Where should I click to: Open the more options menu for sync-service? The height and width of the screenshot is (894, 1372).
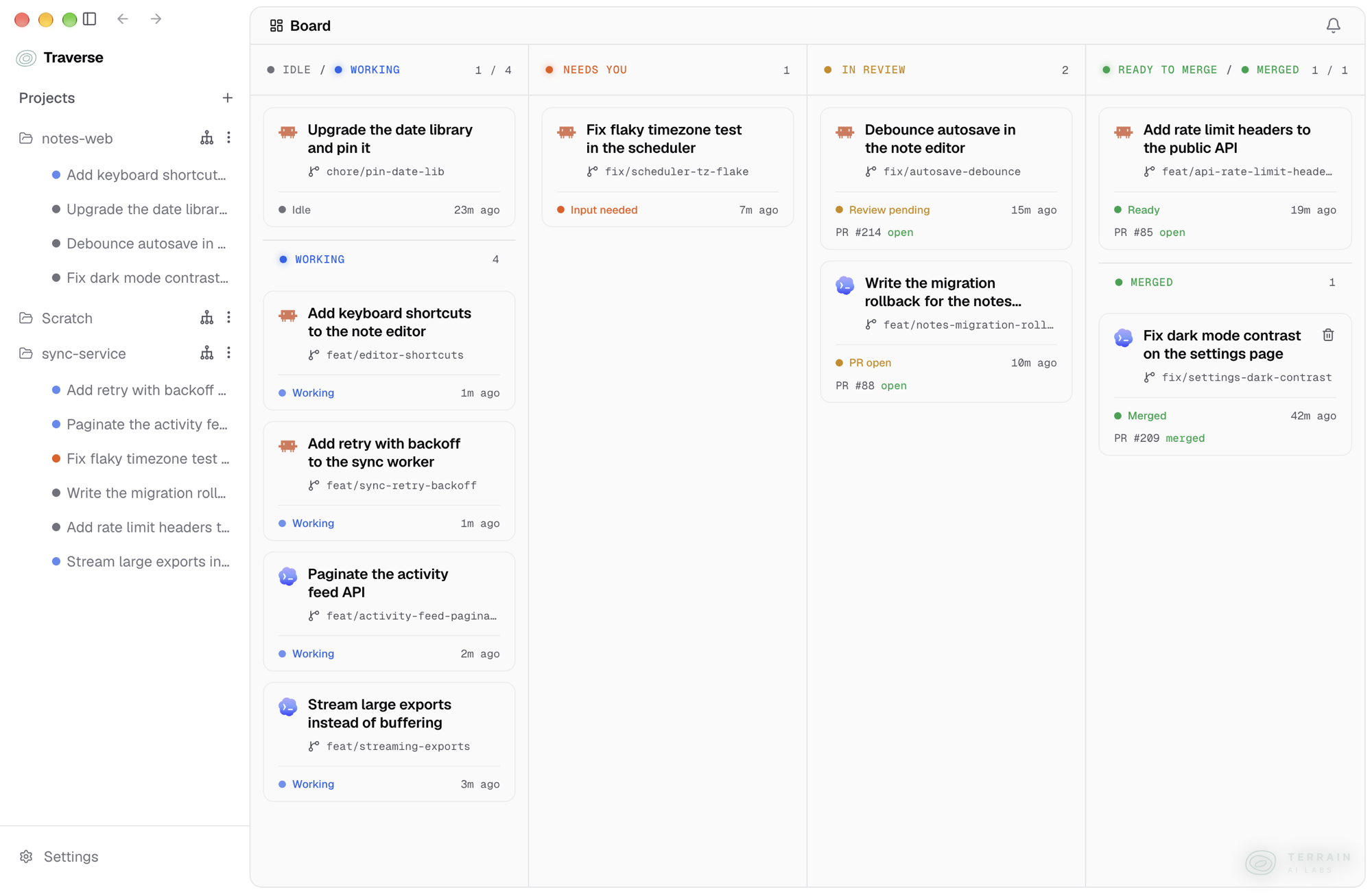click(x=228, y=353)
